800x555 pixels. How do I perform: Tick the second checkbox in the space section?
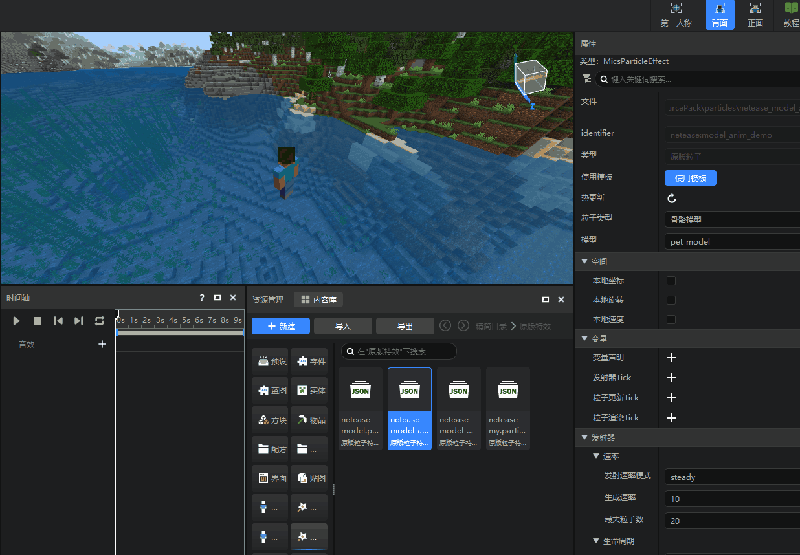coord(671,300)
